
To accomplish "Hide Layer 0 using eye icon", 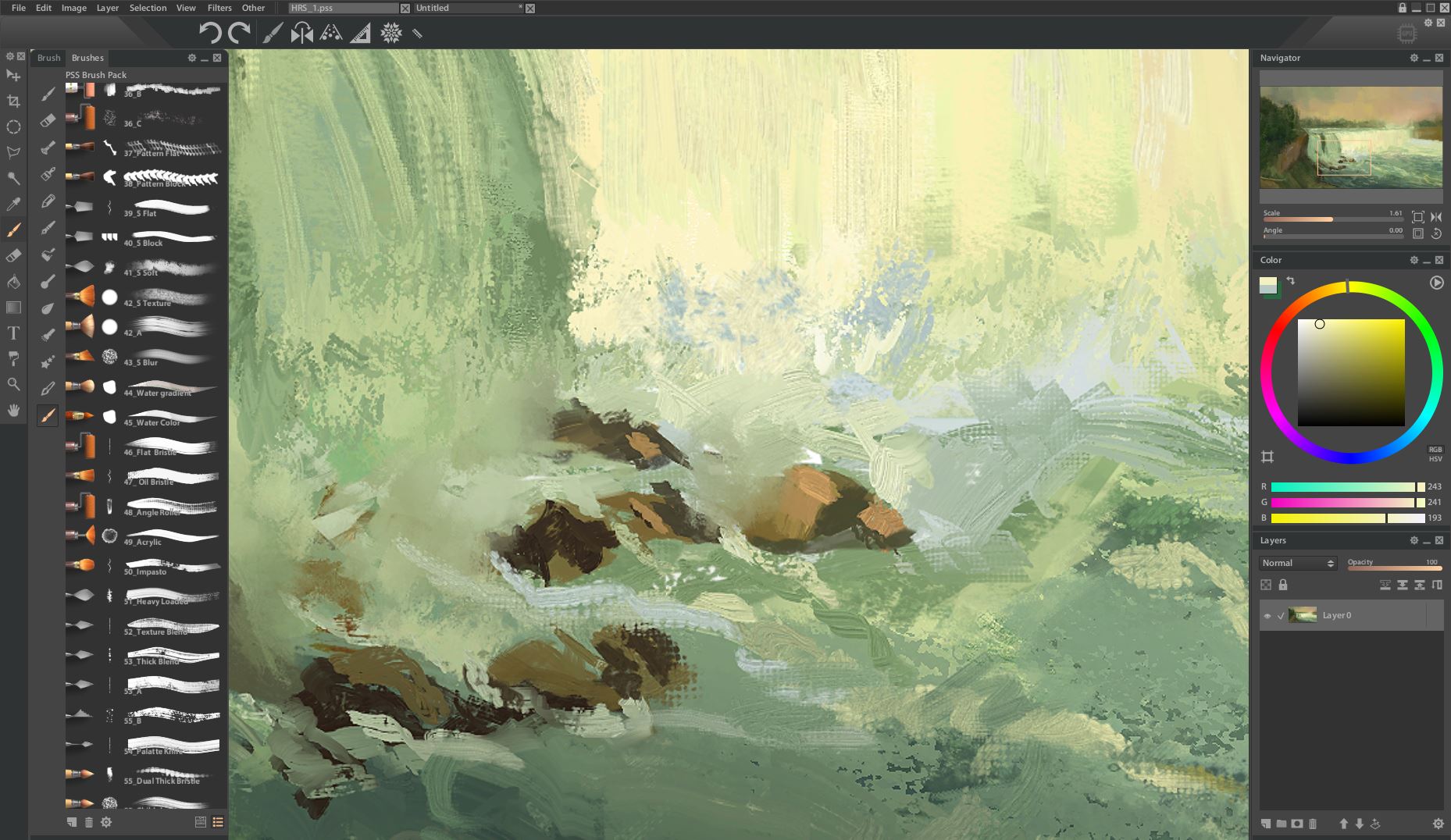I will (x=1267, y=616).
